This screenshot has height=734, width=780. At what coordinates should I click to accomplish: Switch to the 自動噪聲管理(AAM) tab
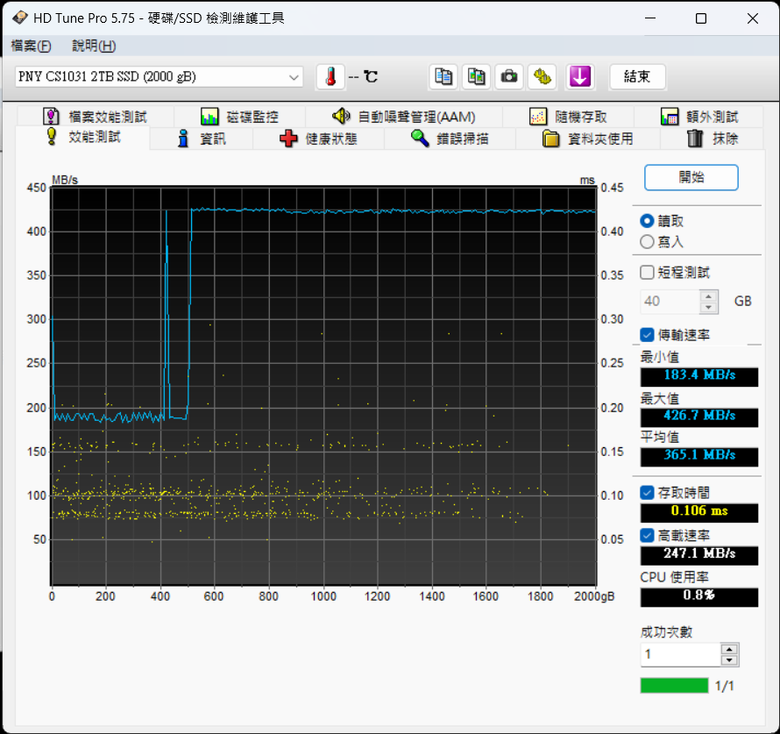coord(403,116)
